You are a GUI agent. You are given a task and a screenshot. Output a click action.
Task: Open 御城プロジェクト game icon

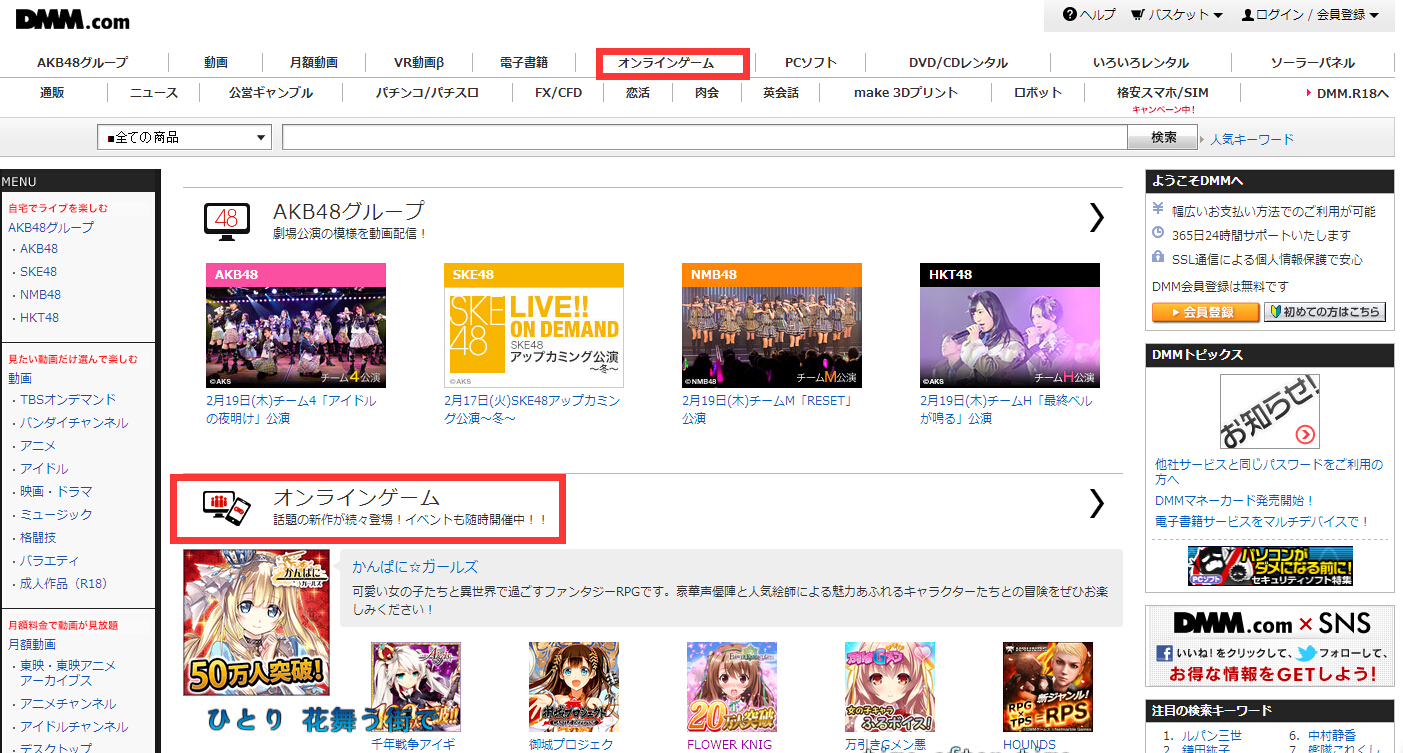[574, 687]
